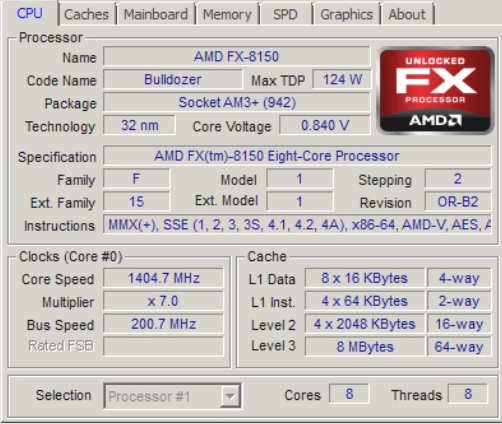
Task: Click the Core Voltage value 0.840 V
Action: tap(325, 125)
